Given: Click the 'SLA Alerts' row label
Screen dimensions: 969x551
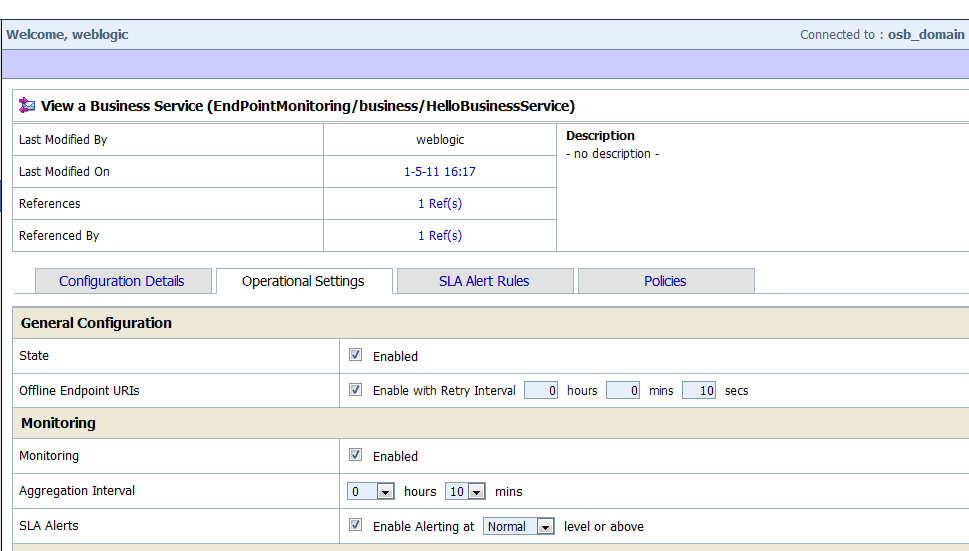Looking at the screenshot, I should [x=49, y=526].
